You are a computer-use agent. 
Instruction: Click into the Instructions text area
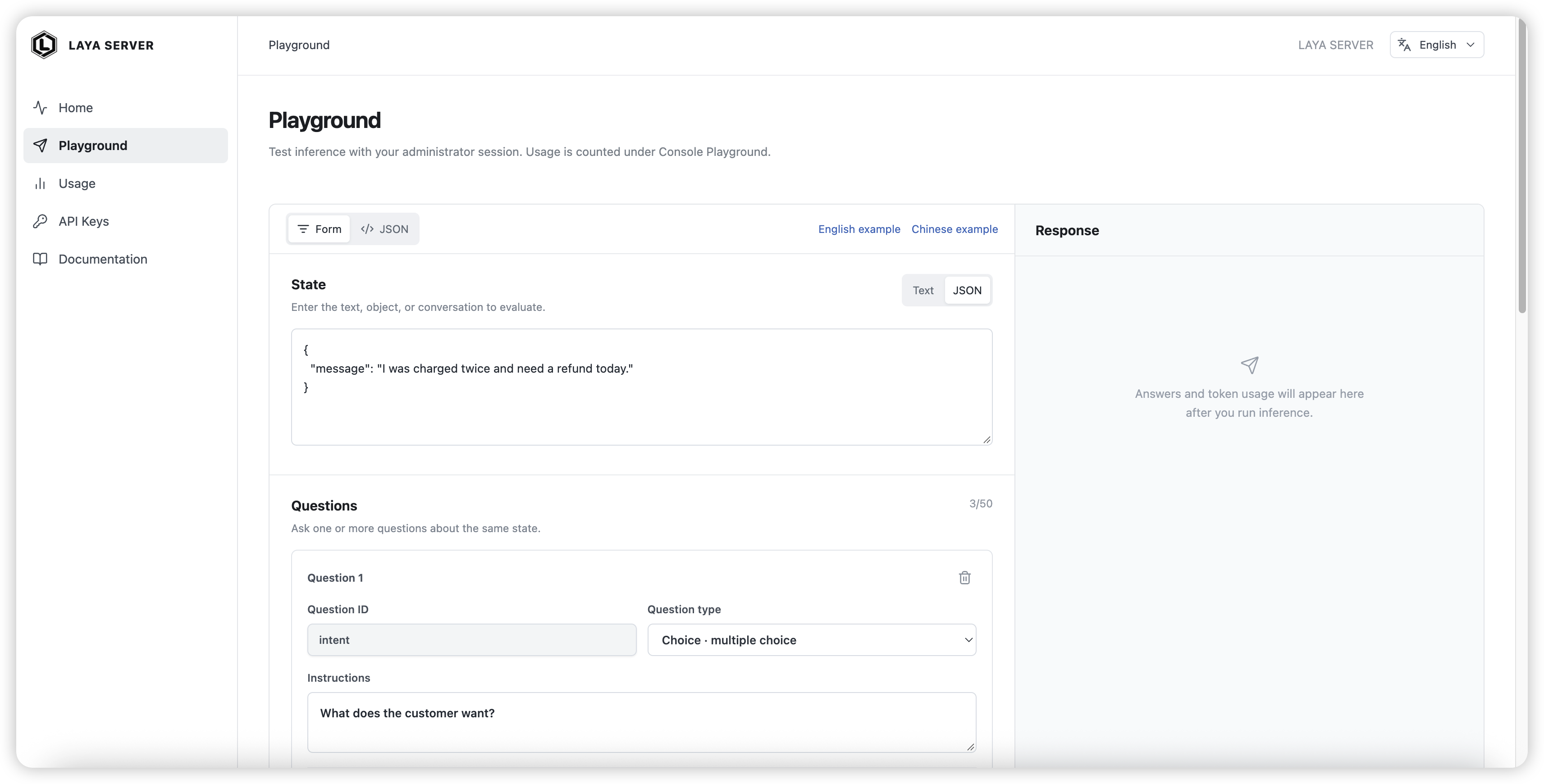tap(641, 722)
